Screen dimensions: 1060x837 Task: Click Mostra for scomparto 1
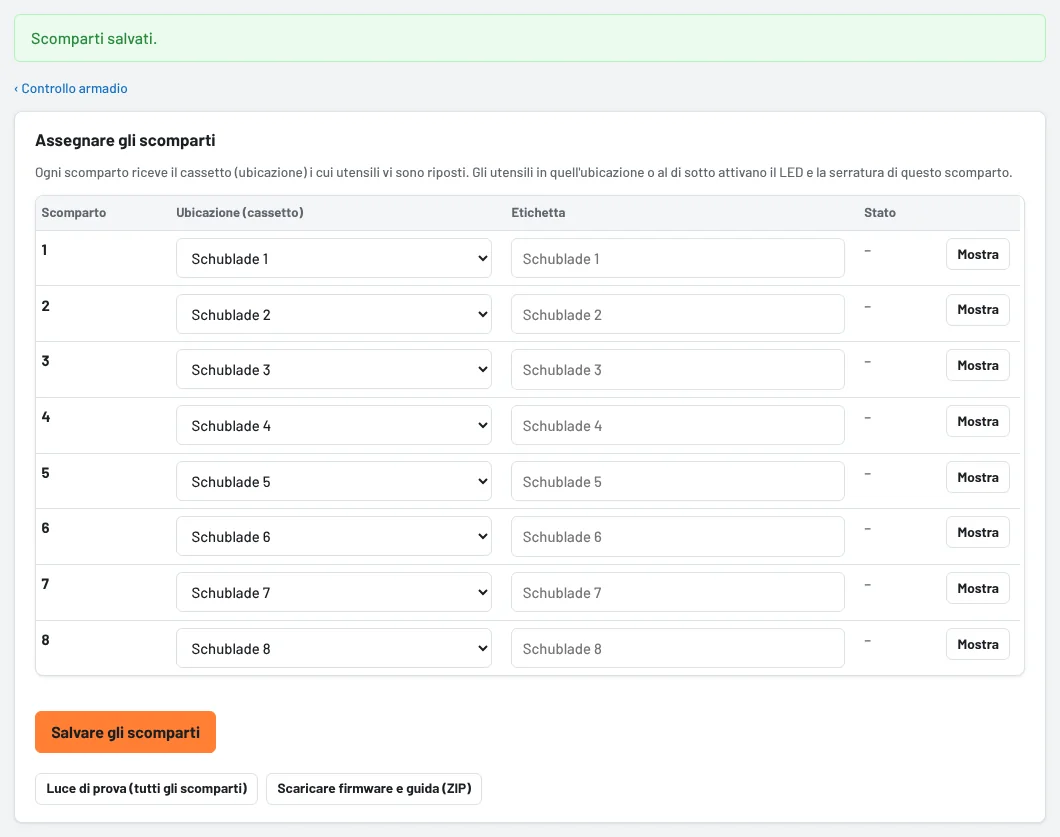(x=978, y=254)
